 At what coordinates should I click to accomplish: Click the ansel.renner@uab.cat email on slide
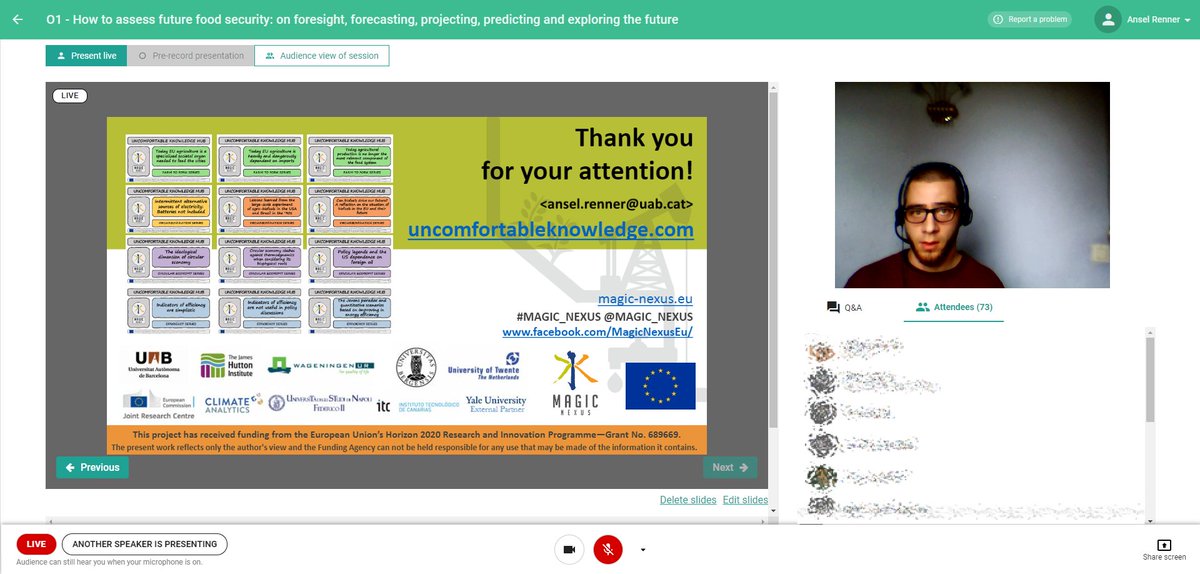click(x=615, y=204)
